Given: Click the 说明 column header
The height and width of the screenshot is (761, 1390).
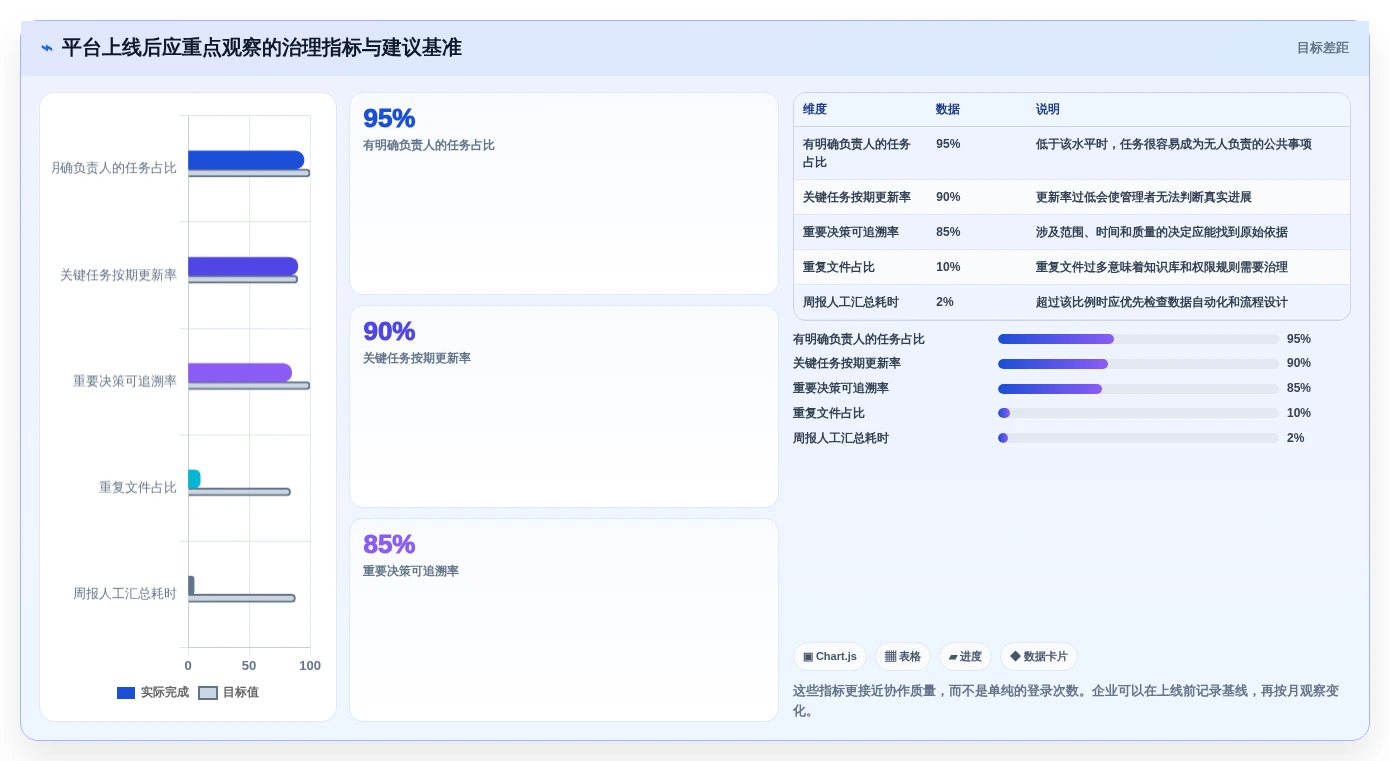Looking at the screenshot, I should tap(1048, 109).
